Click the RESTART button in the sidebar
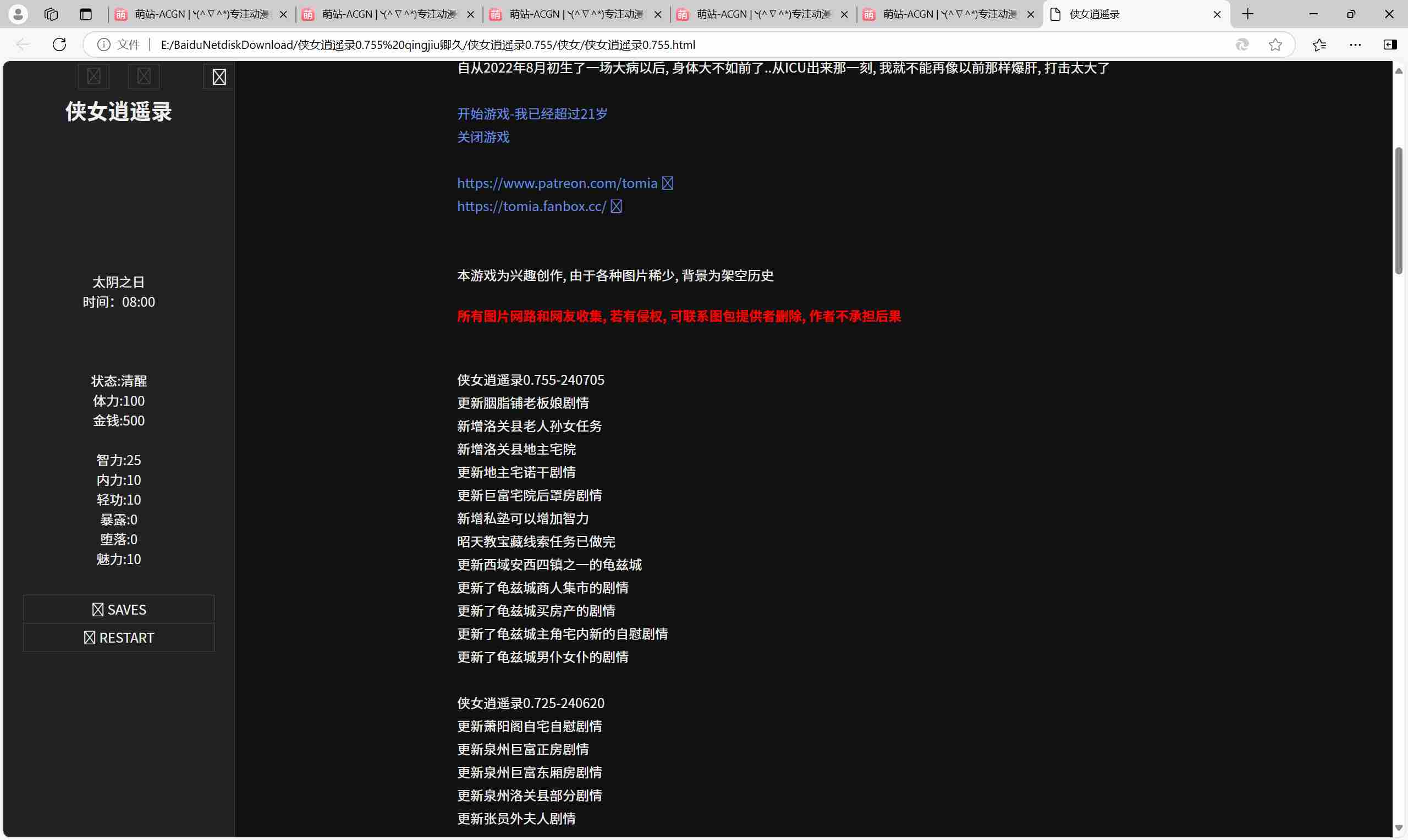The height and width of the screenshot is (840, 1408). pyautogui.click(x=118, y=637)
